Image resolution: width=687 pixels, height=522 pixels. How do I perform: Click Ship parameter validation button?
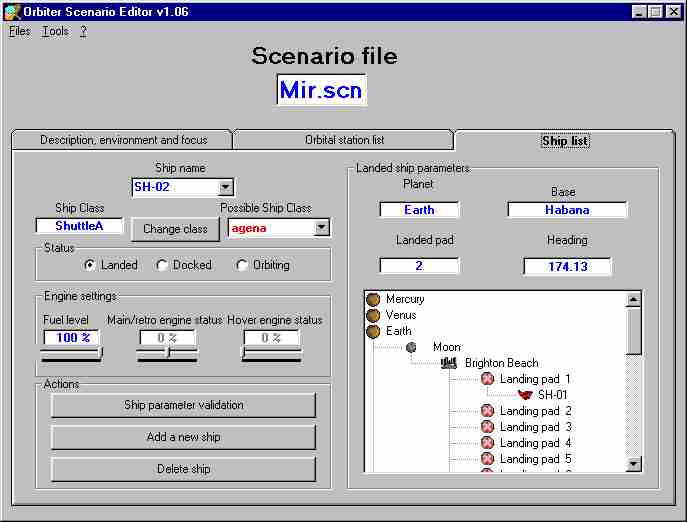(x=183, y=405)
